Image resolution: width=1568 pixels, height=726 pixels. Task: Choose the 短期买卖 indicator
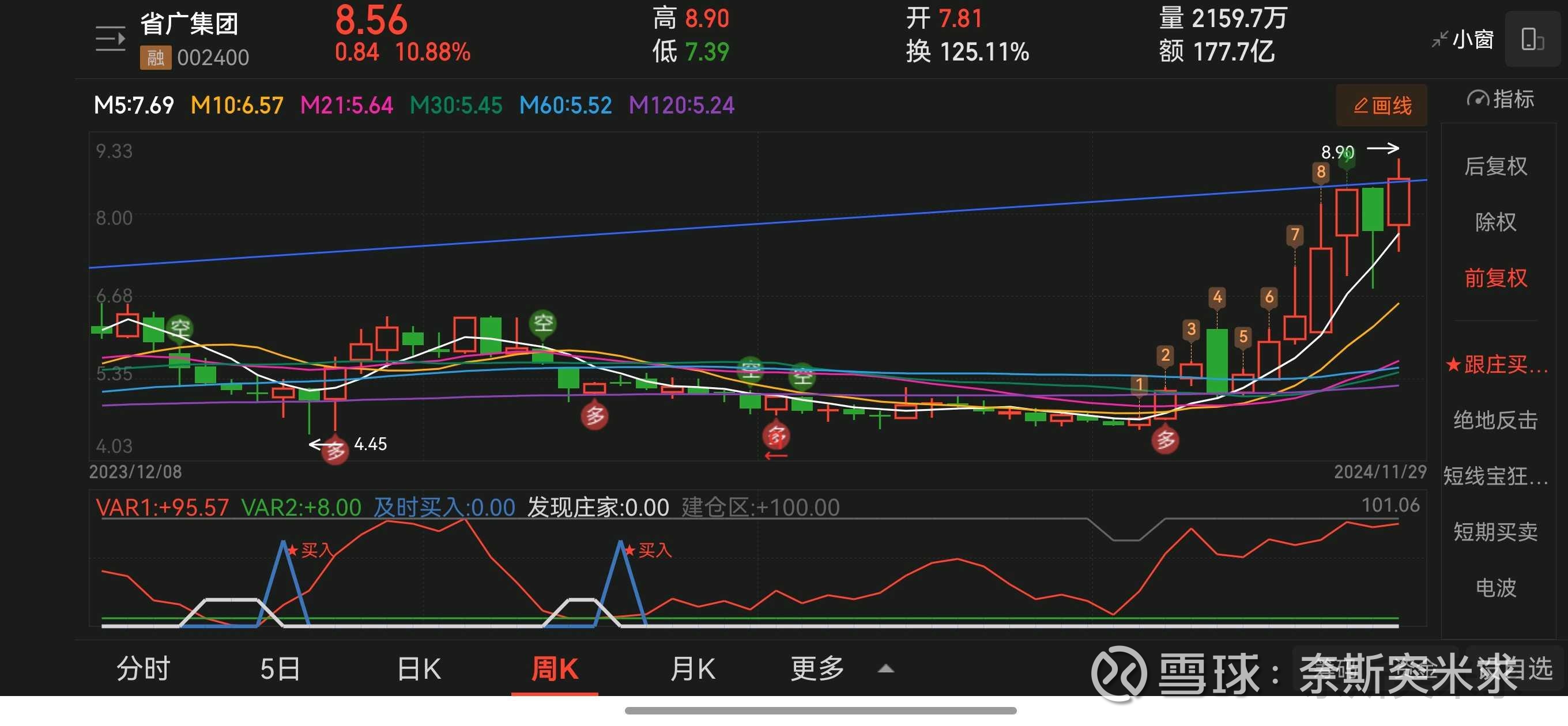coord(1495,532)
